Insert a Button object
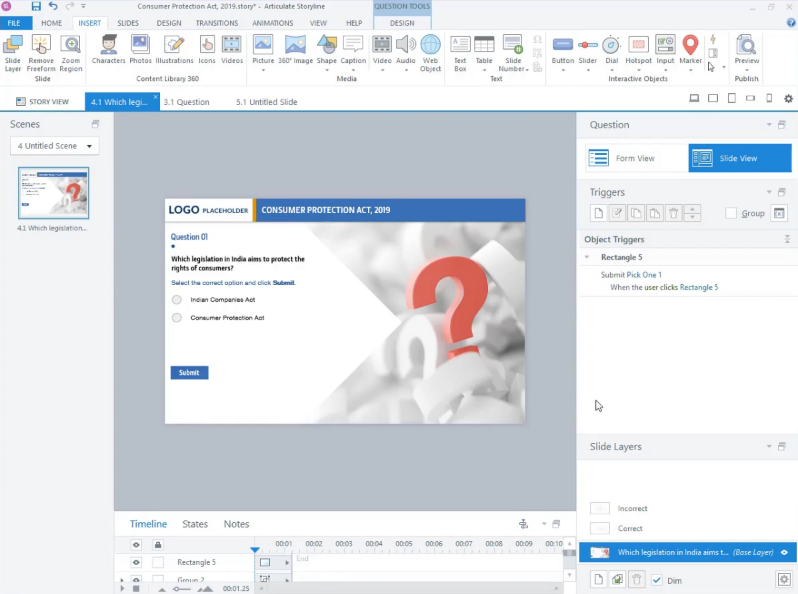The width and height of the screenshot is (798, 594). click(x=563, y=49)
